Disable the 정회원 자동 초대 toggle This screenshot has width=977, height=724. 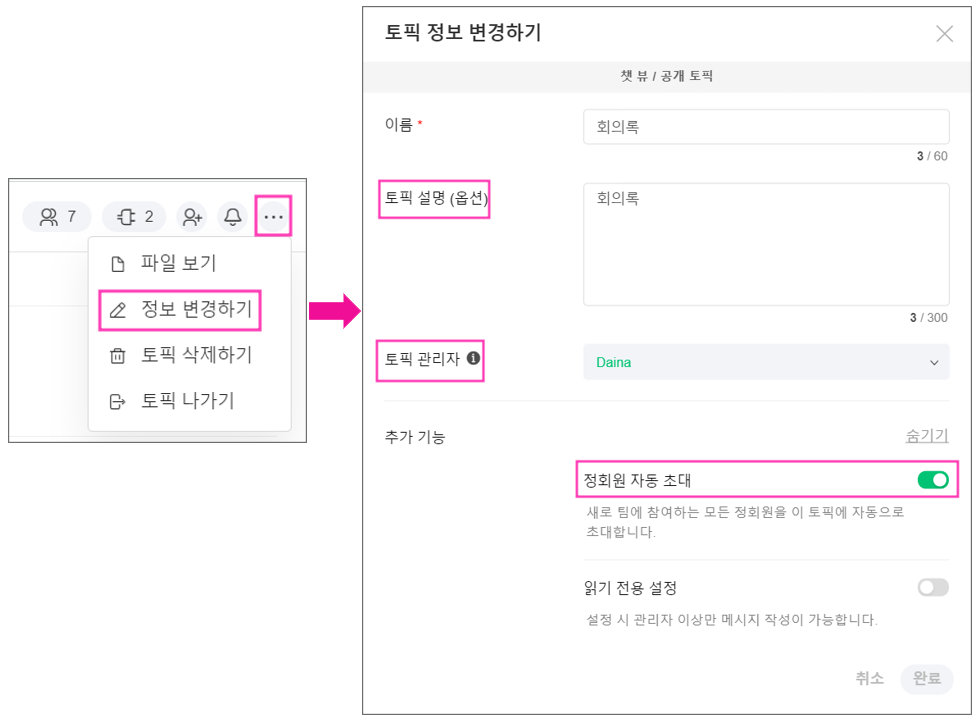[932, 480]
